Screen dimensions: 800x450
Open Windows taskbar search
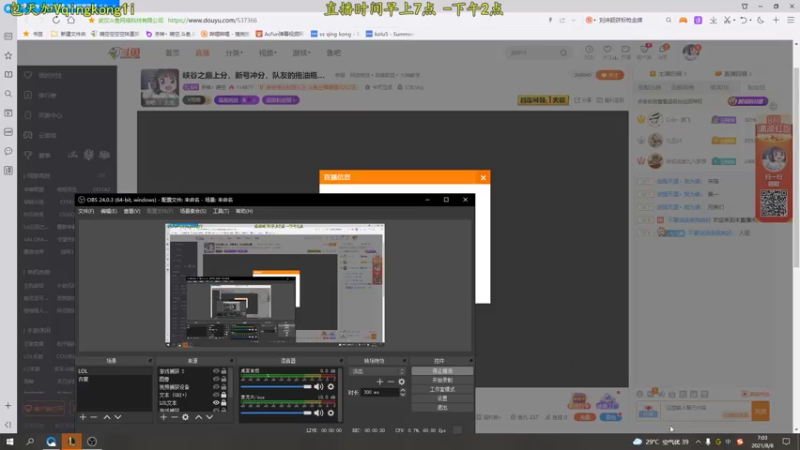(x=30, y=441)
